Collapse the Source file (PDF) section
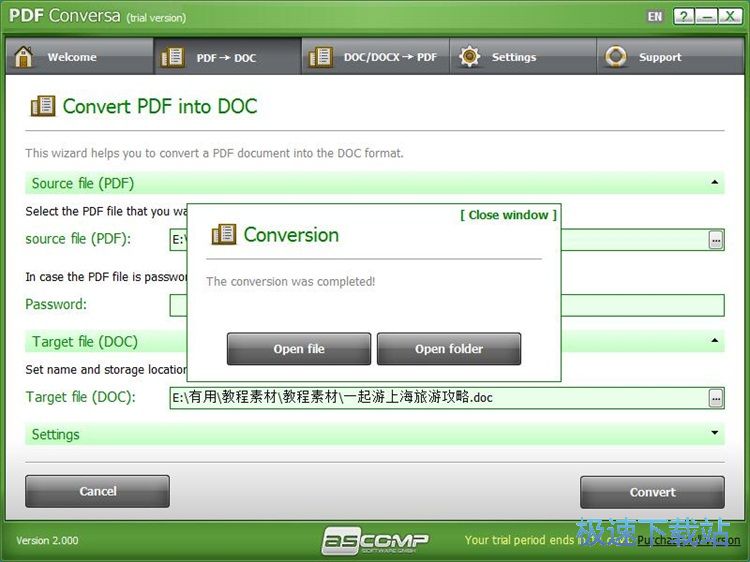This screenshot has height=562, width=750. pos(715,182)
